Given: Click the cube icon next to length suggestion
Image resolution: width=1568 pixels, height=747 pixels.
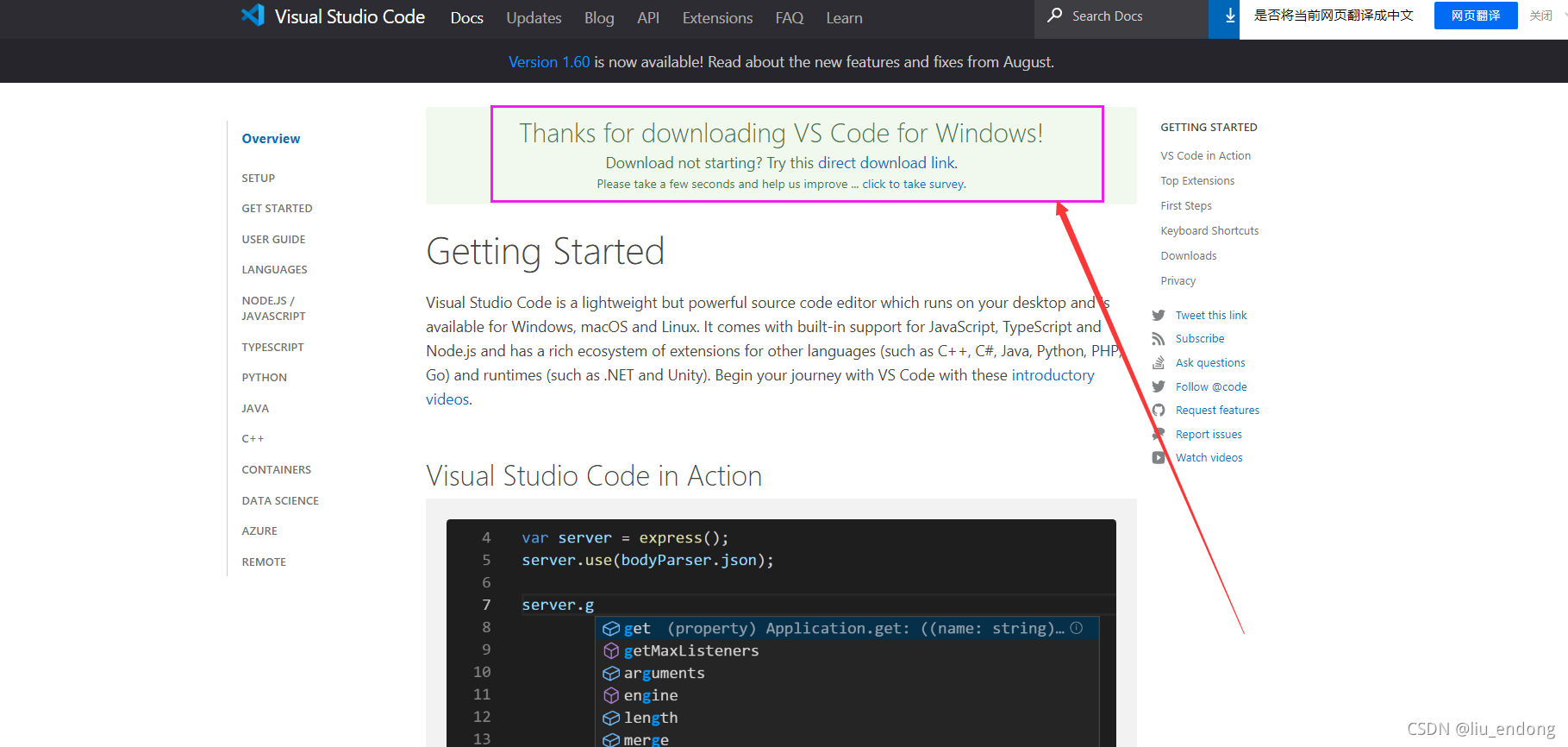Looking at the screenshot, I should (x=611, y=718).
